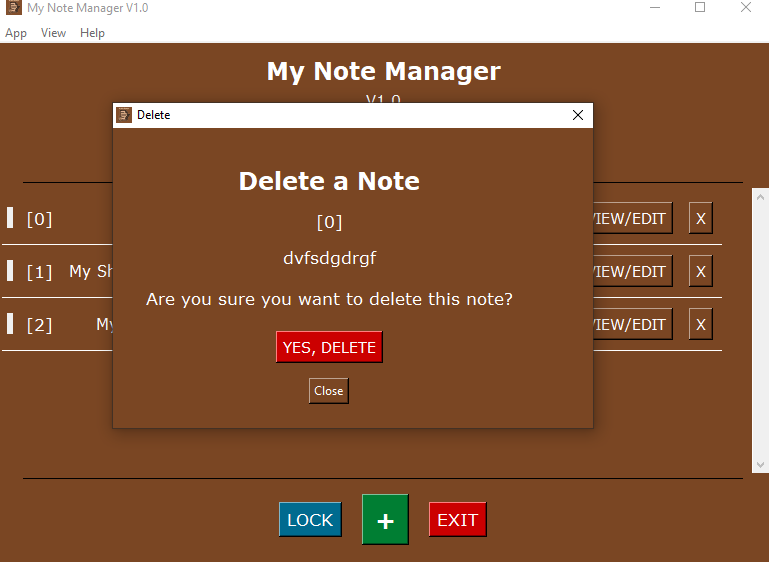Click the note text 'dvfsdgdrgf' in dialog
The height and width of the screenshot is (562, 769).
pos(330,258)
